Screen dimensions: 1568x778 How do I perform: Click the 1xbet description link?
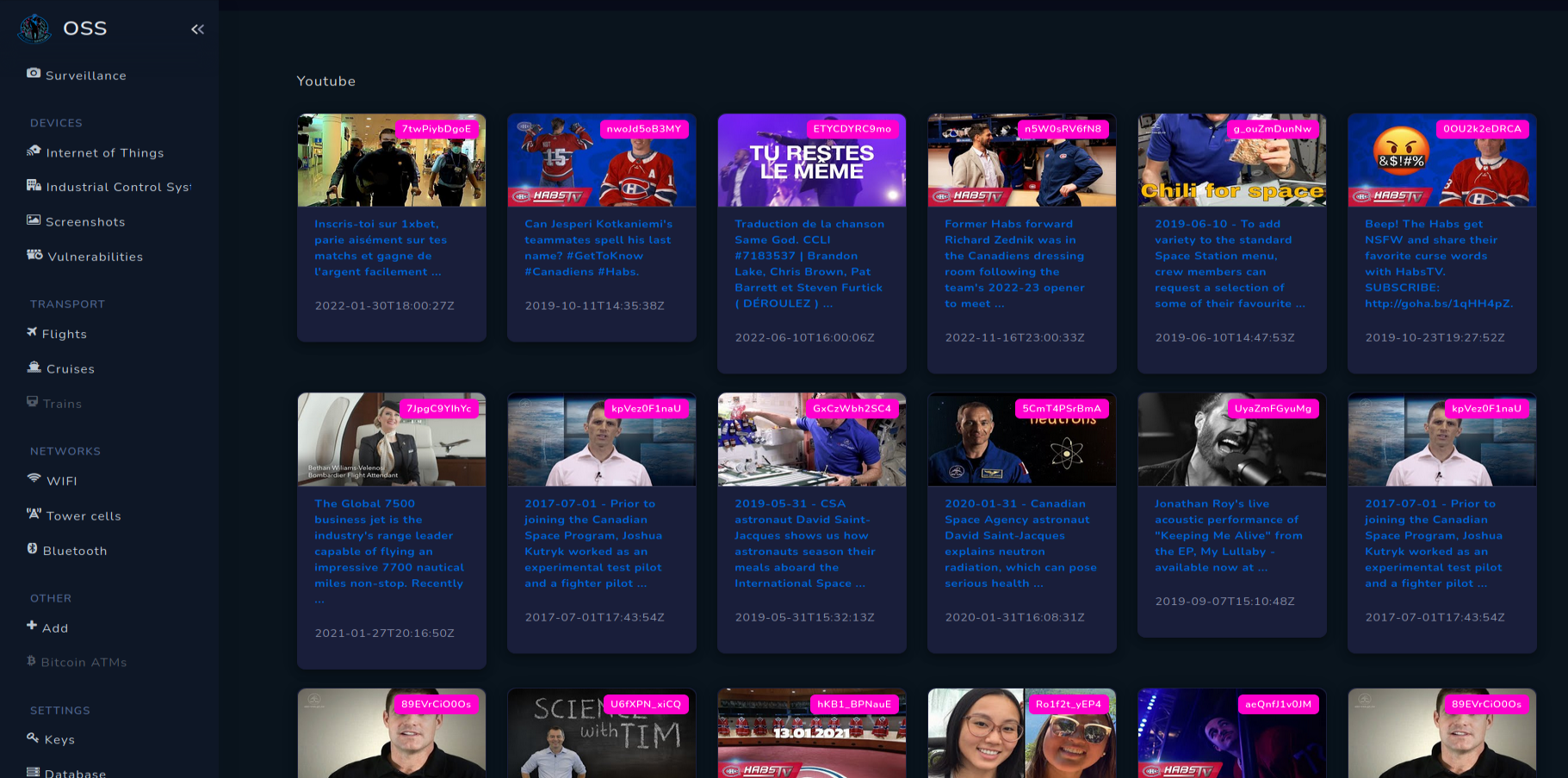pyautogui.click(x=381, y=248)
